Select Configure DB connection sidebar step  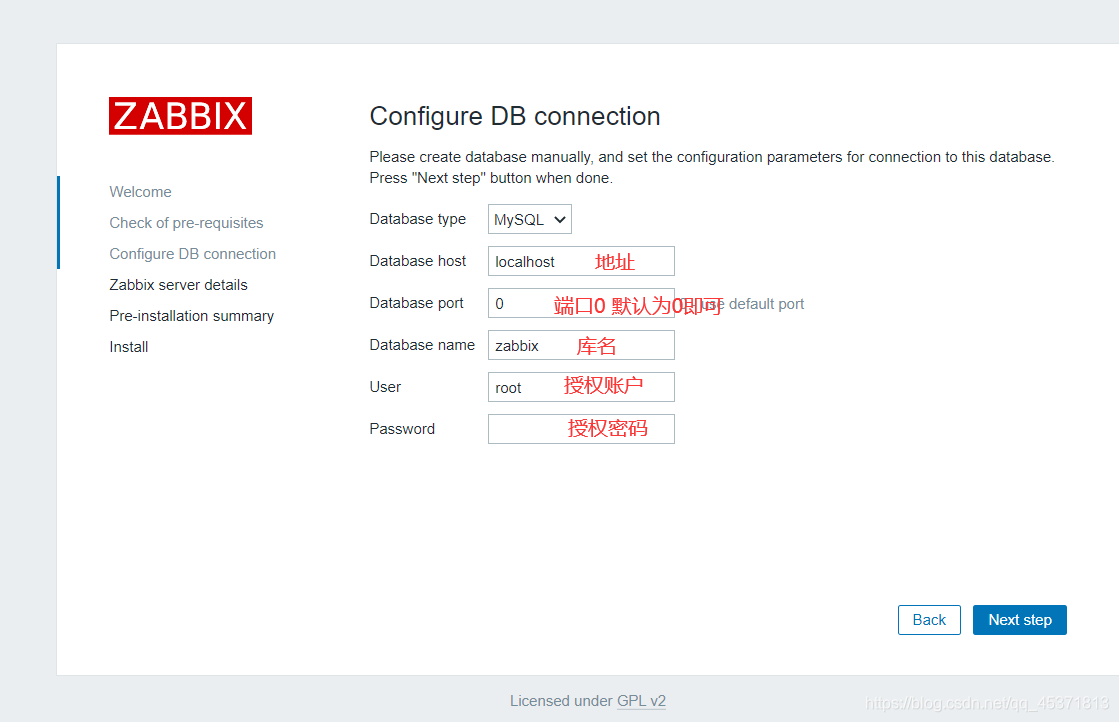click(193, 254)
